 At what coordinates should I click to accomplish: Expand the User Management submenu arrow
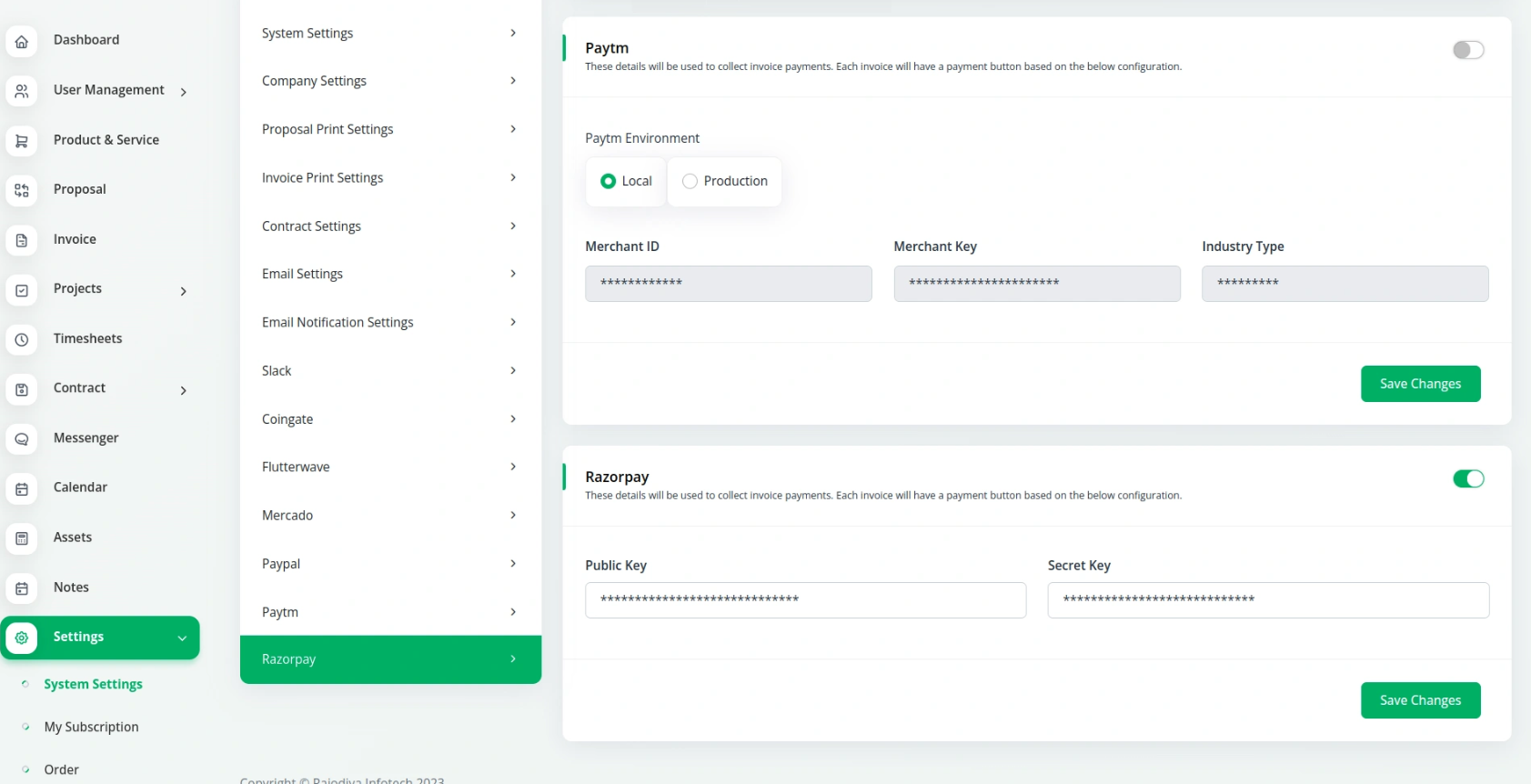click(x=184, y=92)
